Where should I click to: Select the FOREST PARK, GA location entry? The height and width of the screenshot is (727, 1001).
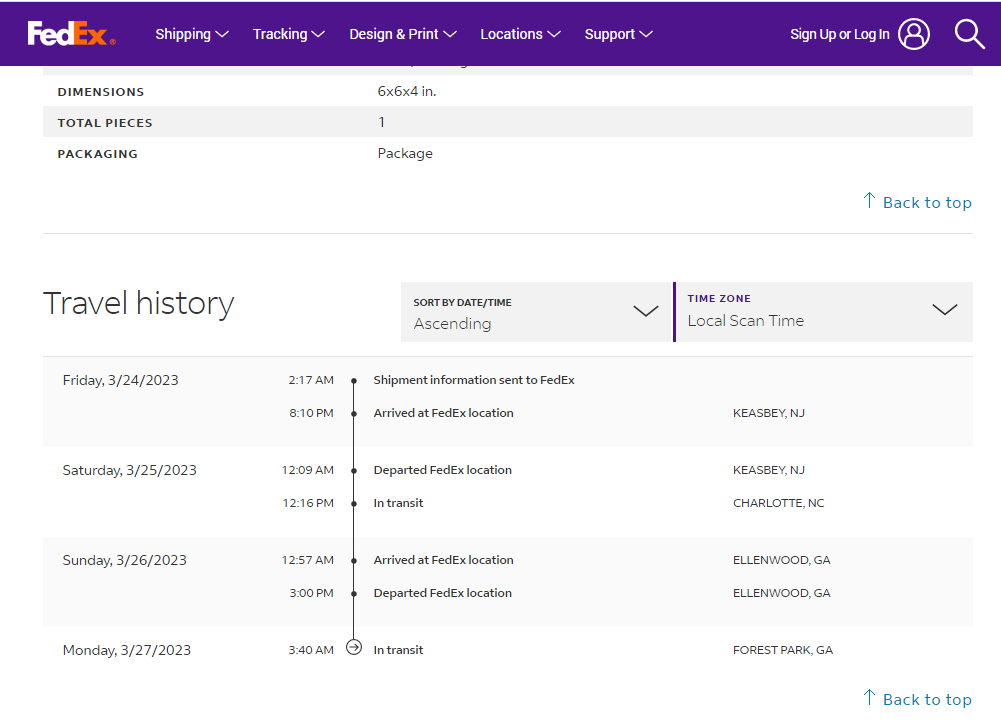pos(782,649)
